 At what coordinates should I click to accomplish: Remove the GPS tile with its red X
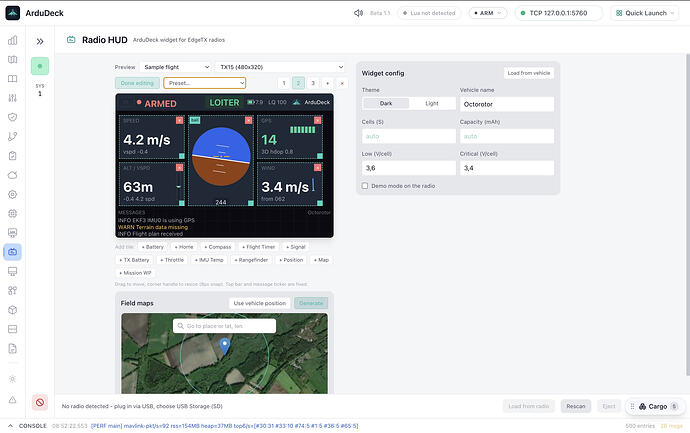coord(318,120)
